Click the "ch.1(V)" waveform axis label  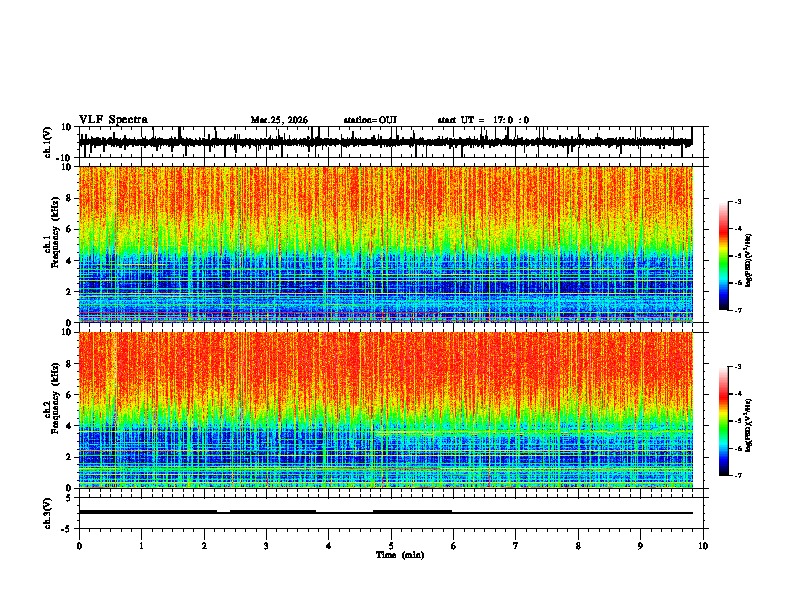pyautogui.click(x=48, y=142)
